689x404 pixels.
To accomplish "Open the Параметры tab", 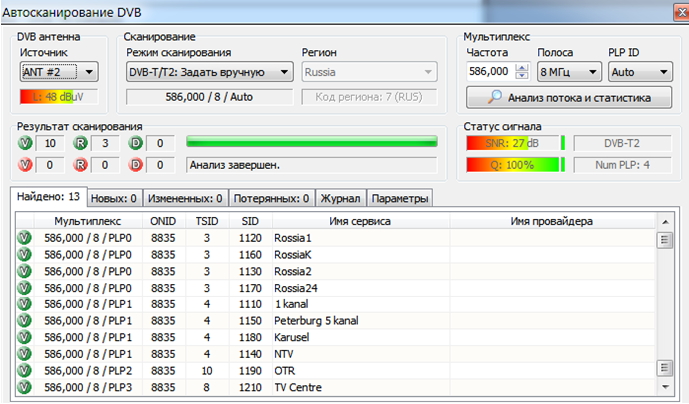I will coord(400,198).
